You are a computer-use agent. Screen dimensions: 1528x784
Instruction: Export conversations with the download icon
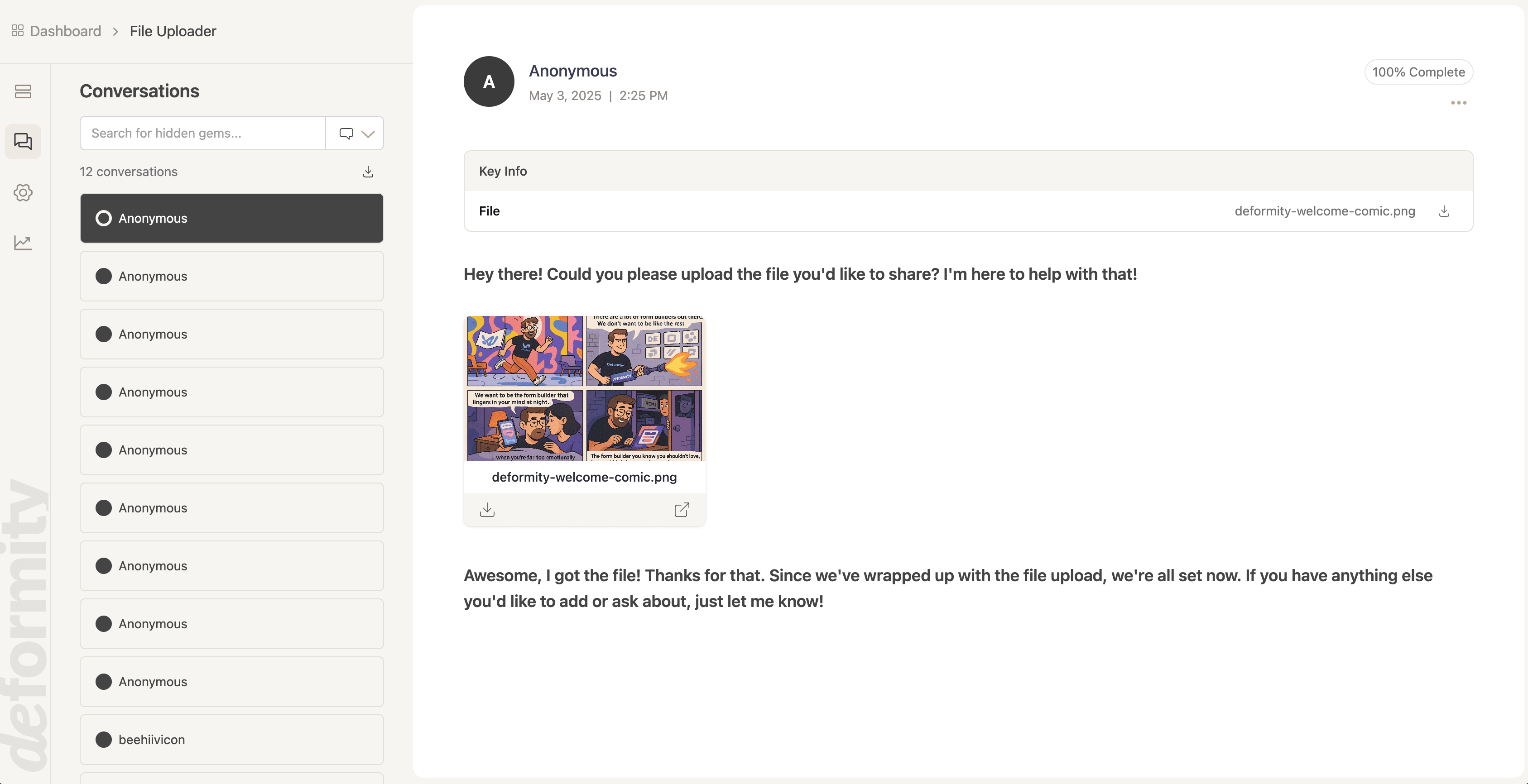pos(368,172)
